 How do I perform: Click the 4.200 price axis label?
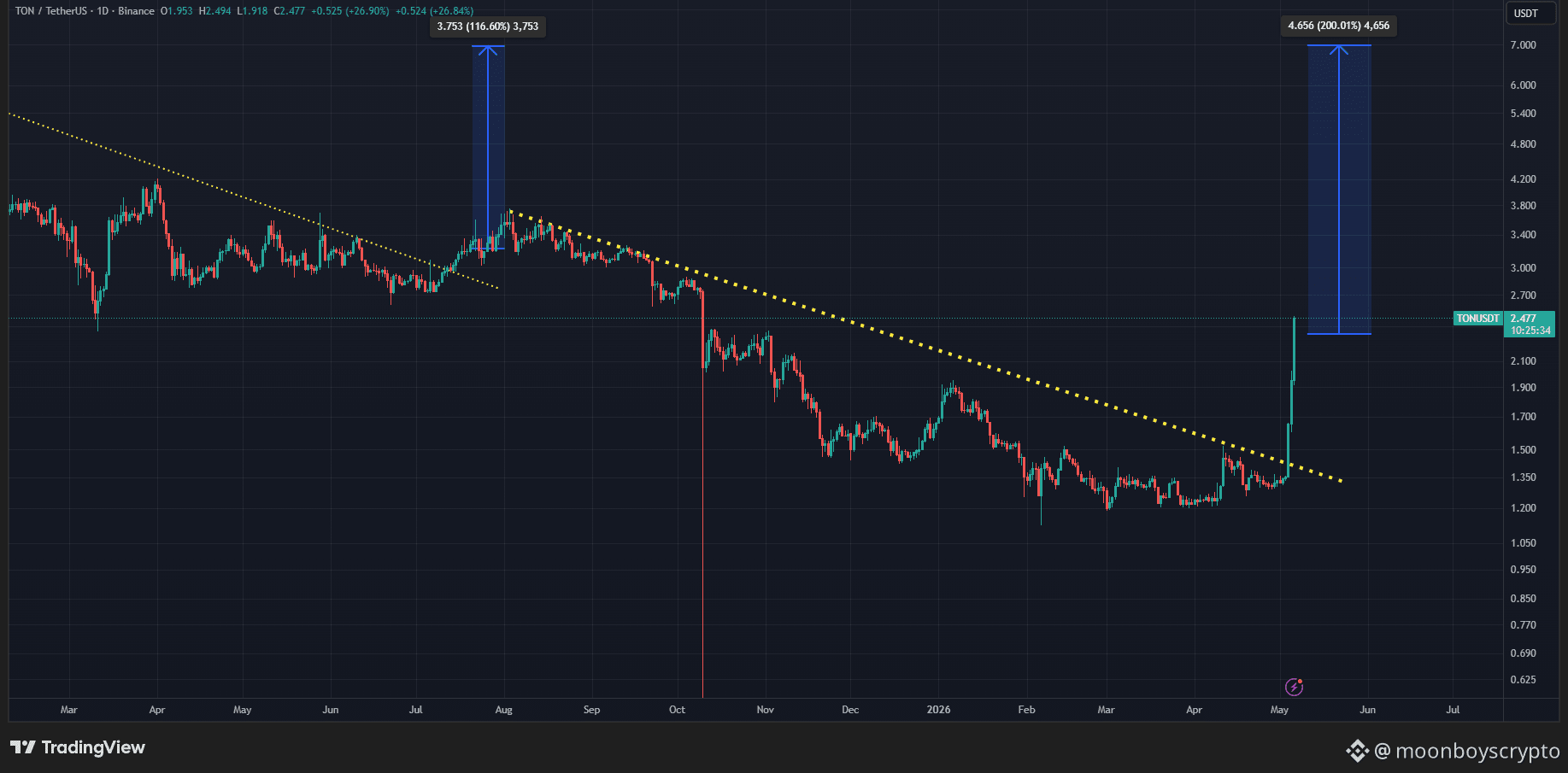pyautogui.click(x=1523, y=179)
